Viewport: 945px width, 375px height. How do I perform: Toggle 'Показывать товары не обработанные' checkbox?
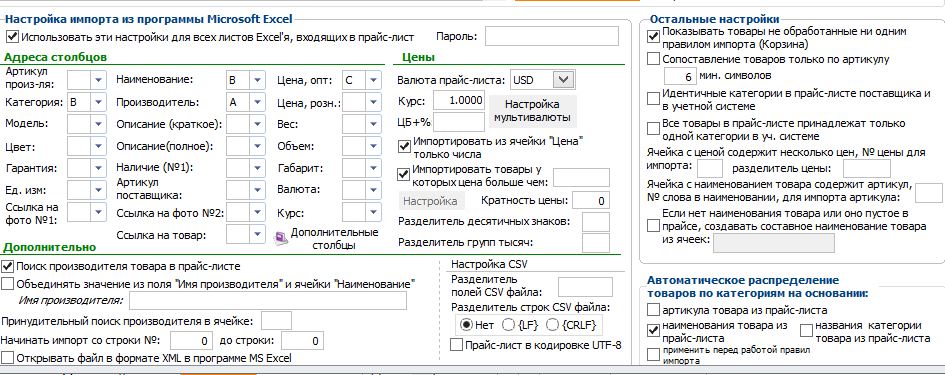click(653, 37)
